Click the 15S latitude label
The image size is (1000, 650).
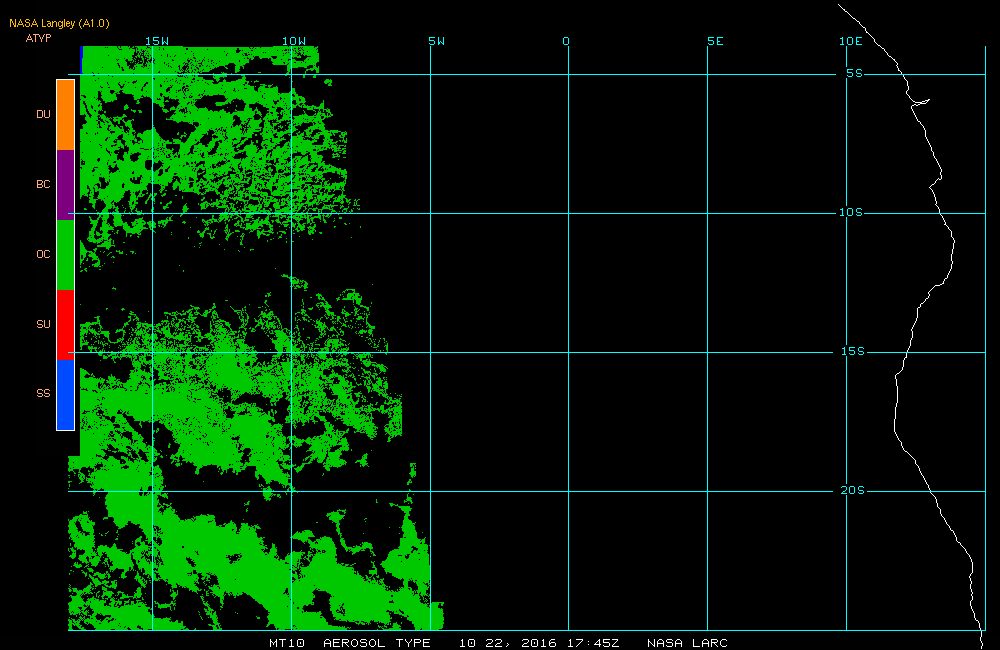(853, 351)
